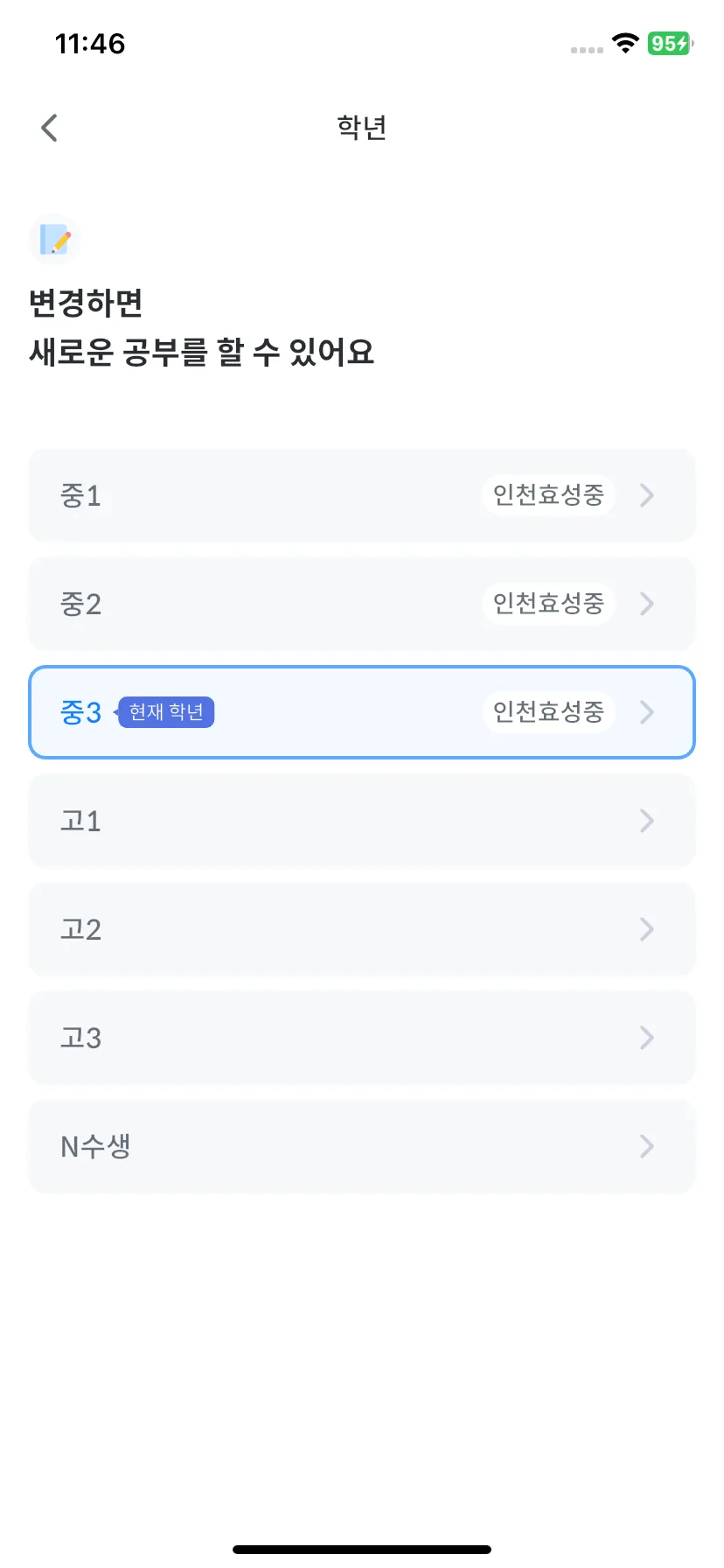Select 중1 grade option
Viewport: 724px width, 1568px height.
362,495
